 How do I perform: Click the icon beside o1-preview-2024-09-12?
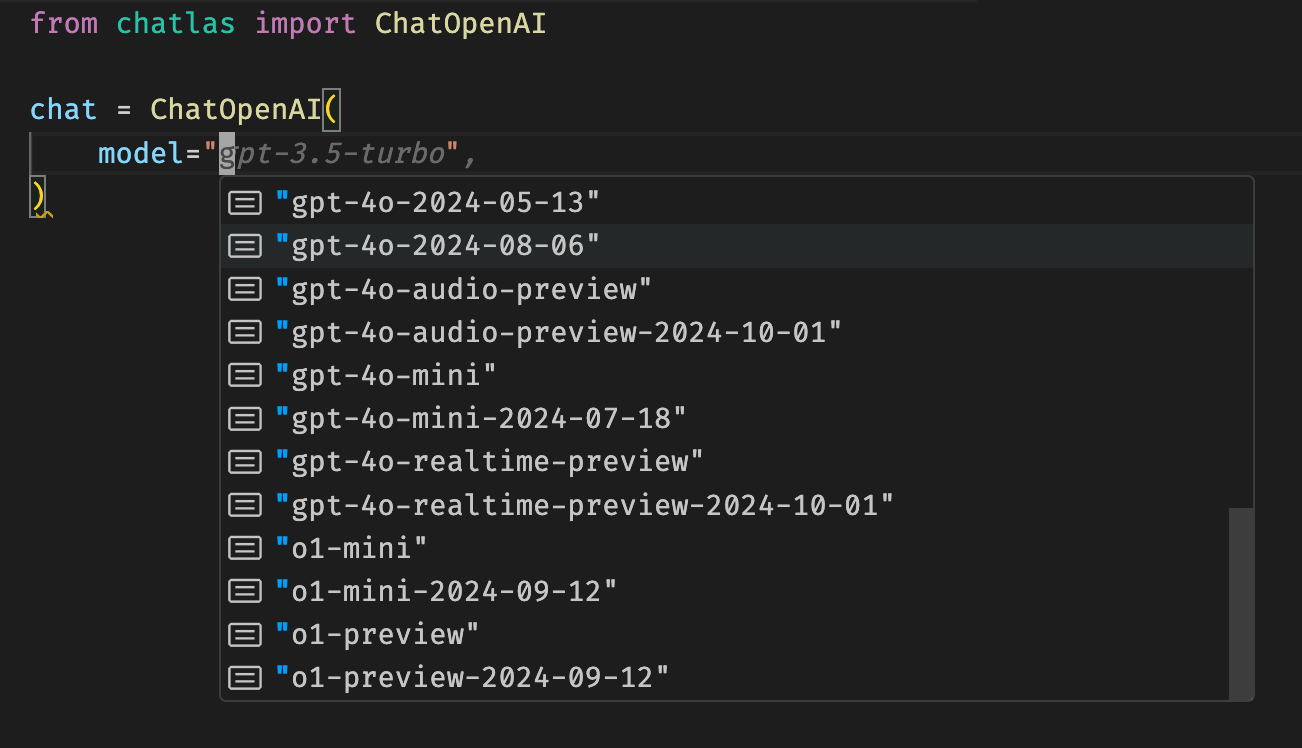click(x=244, y=677)
